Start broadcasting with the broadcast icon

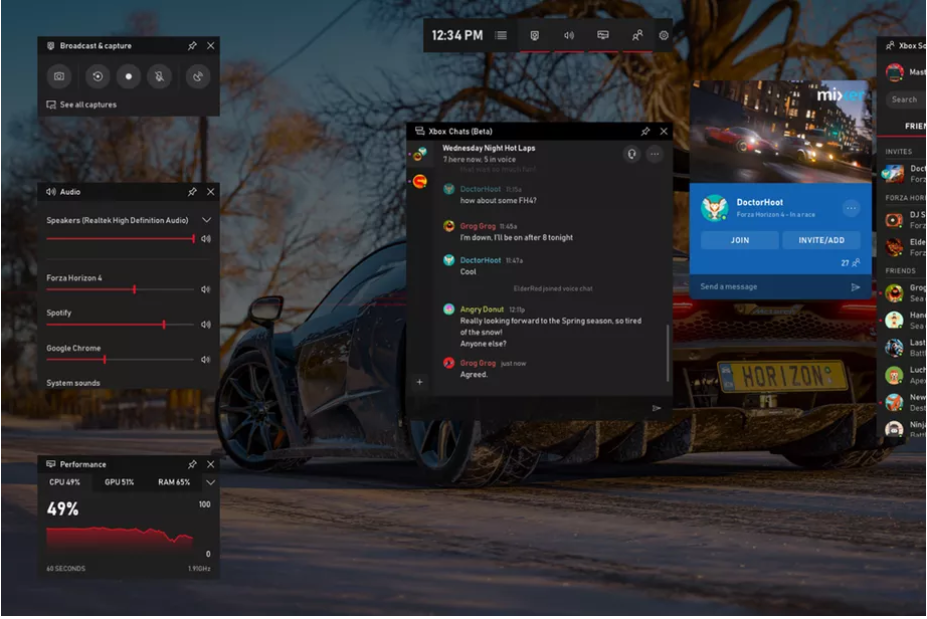click(198, 76)
